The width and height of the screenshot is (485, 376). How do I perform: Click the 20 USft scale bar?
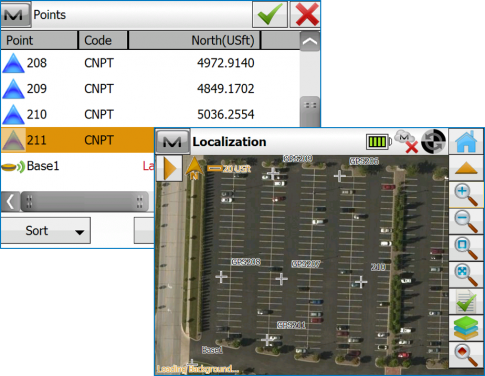tap(229, 169)
